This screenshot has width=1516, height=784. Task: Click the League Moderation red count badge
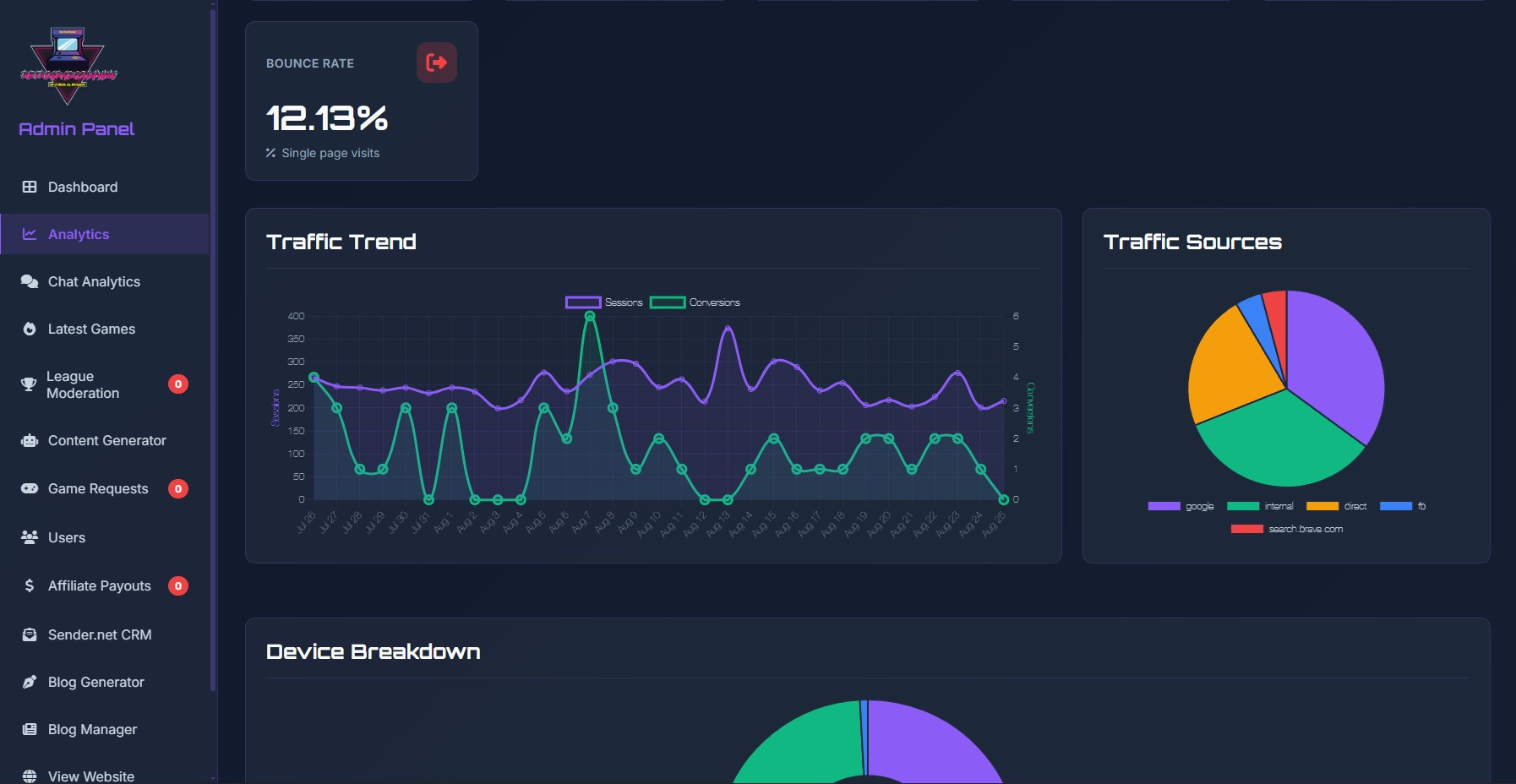pos(178,384)
